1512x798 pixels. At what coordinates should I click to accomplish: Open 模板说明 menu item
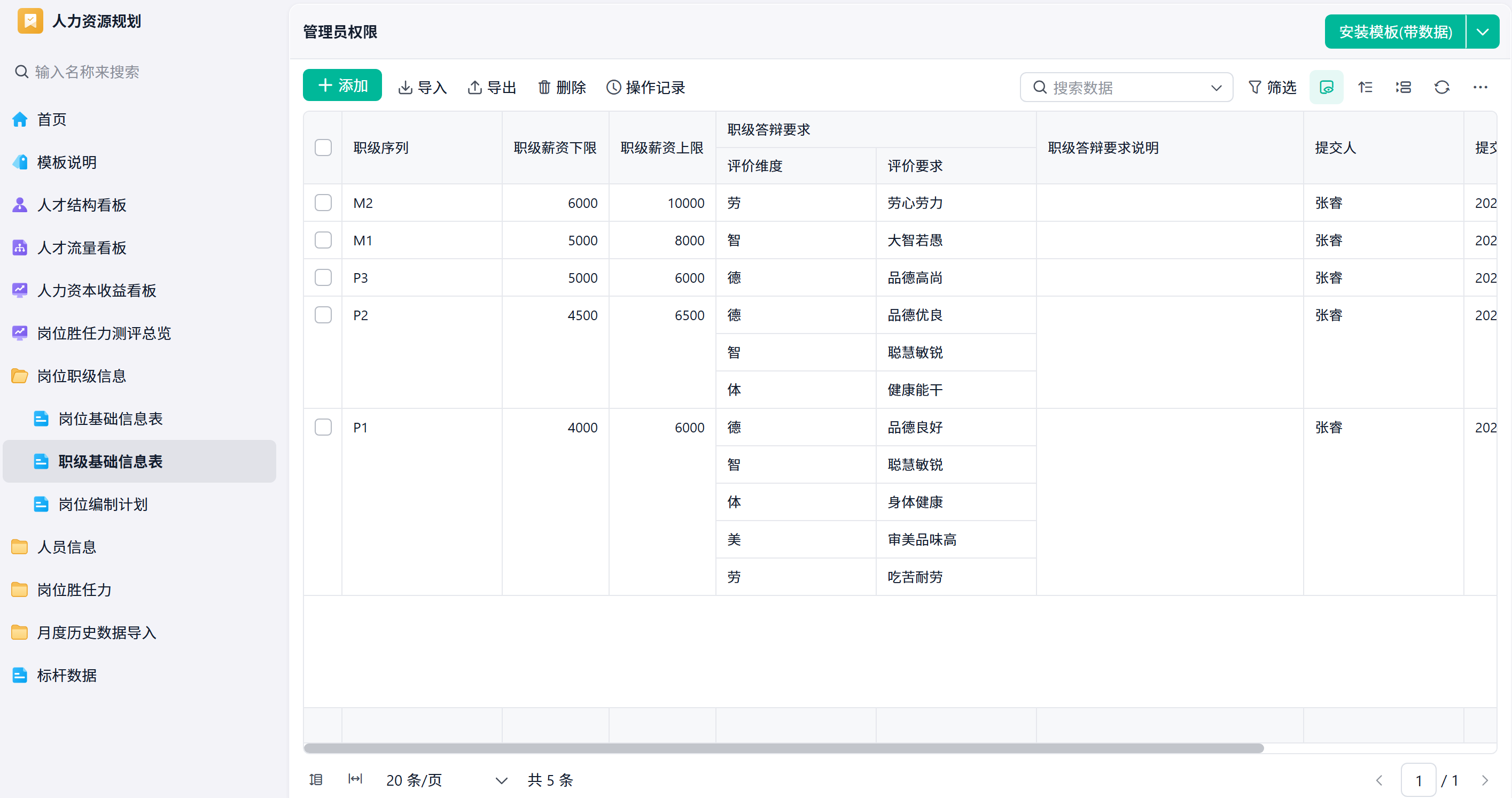tap(139, 162)
